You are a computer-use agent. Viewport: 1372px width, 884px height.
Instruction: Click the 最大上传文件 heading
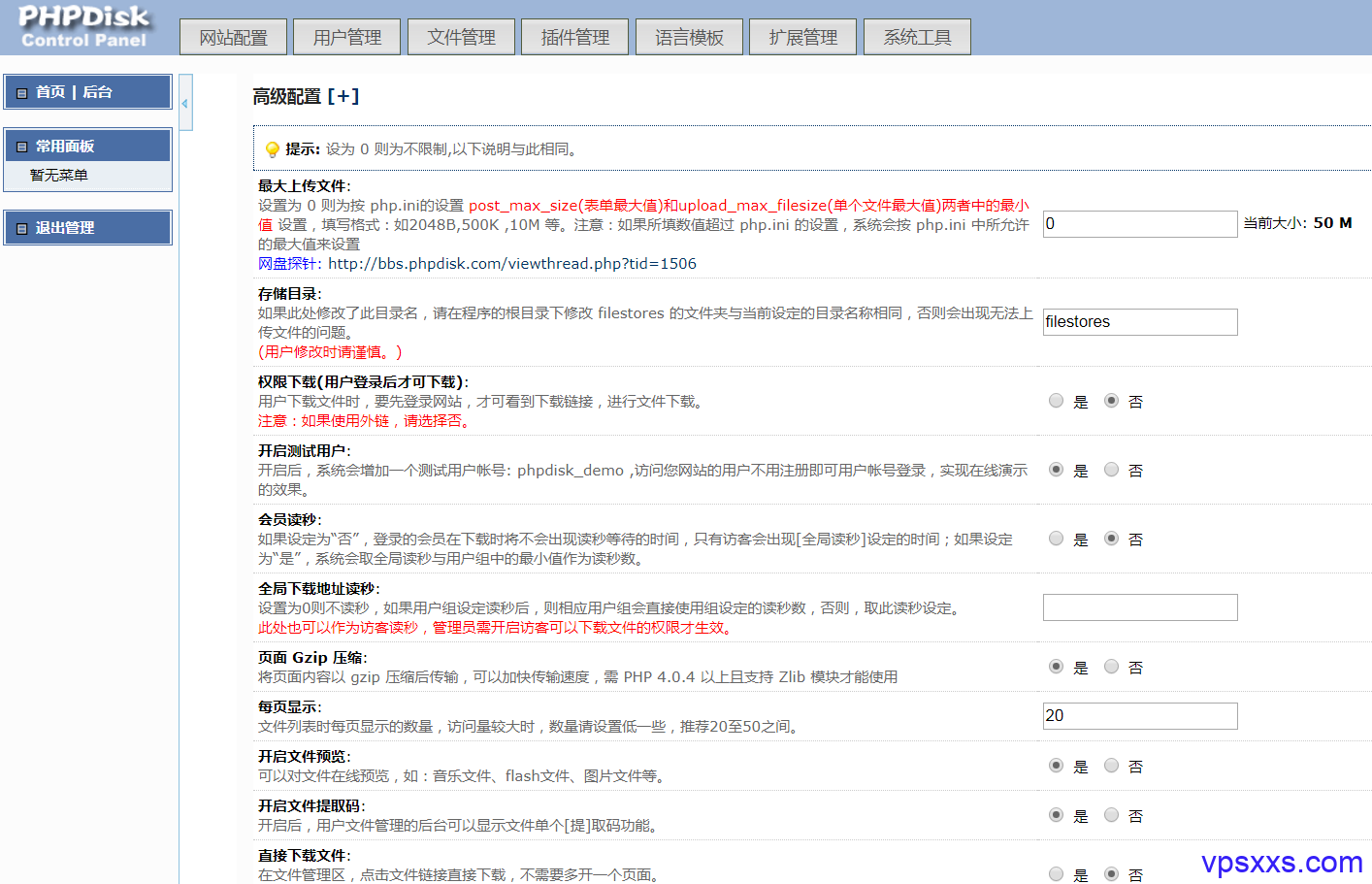coord(304,186)
